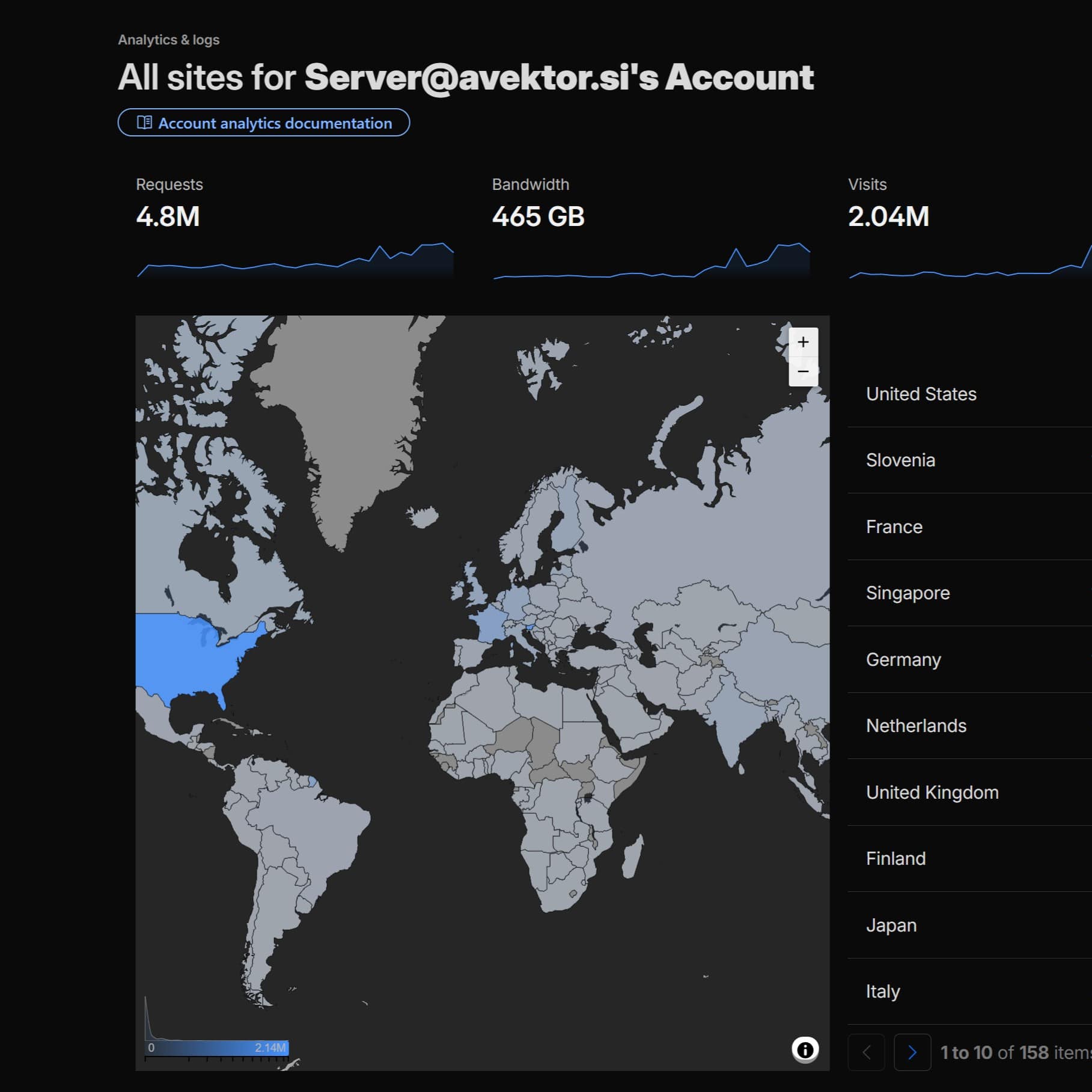Open the map info icon
1092x1092 pixels.
[x=805, y=1049]
